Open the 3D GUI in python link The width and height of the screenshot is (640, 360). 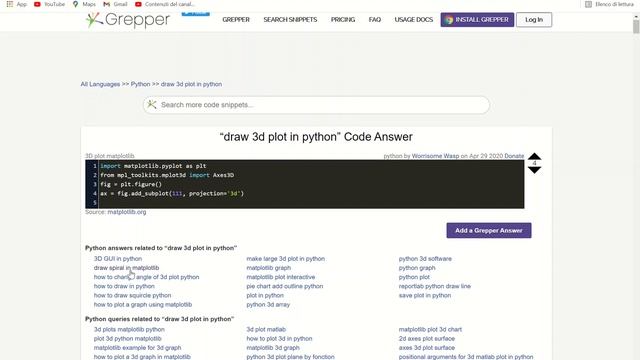[118, 259]
